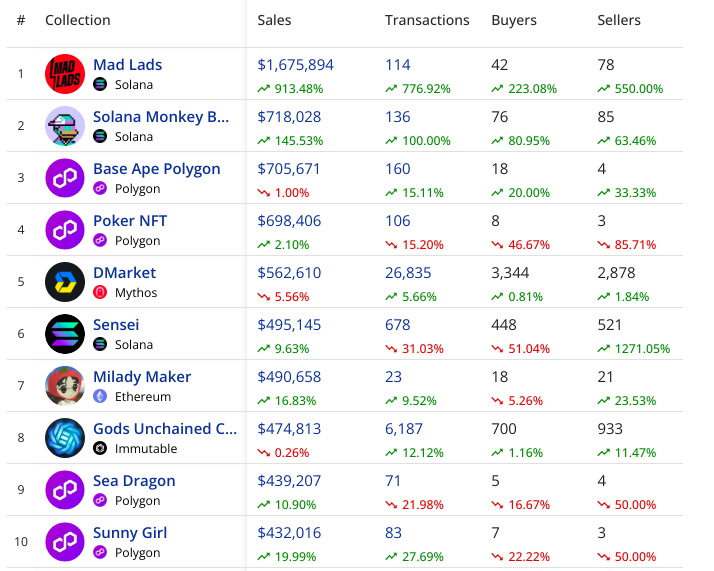714x571 pixels.
Task: Click the Ethereum chain label
Action: click(143, 397)
